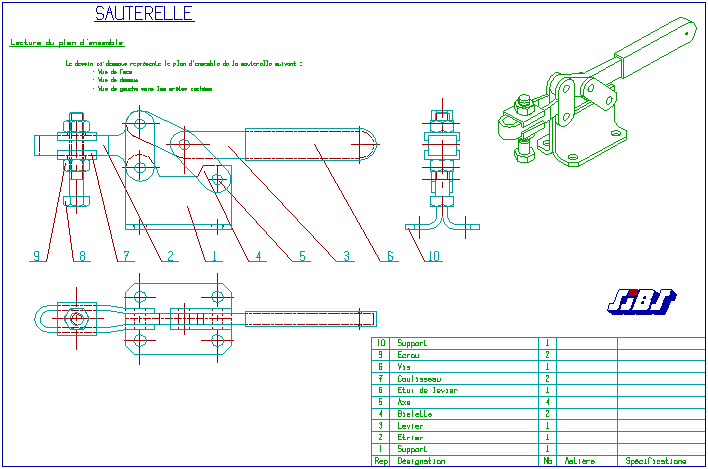
Task: Click the 'Spécifications' column header
Action: 655,461
